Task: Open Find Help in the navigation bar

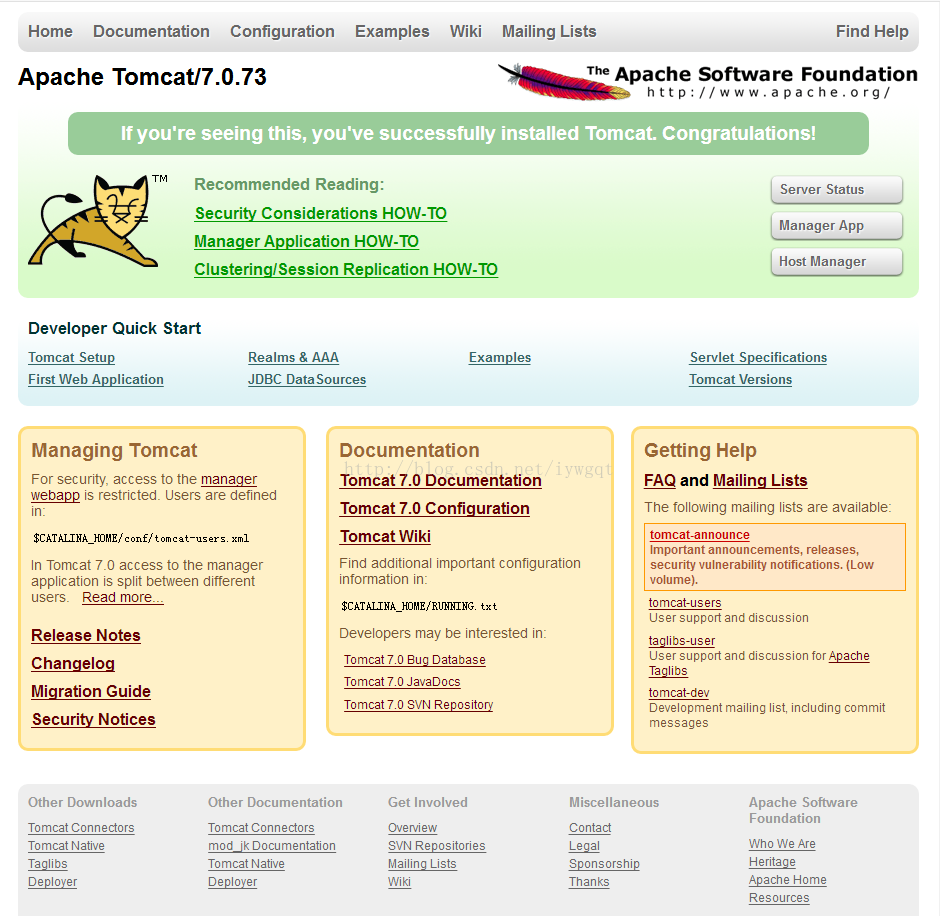Action: point(872,31)
